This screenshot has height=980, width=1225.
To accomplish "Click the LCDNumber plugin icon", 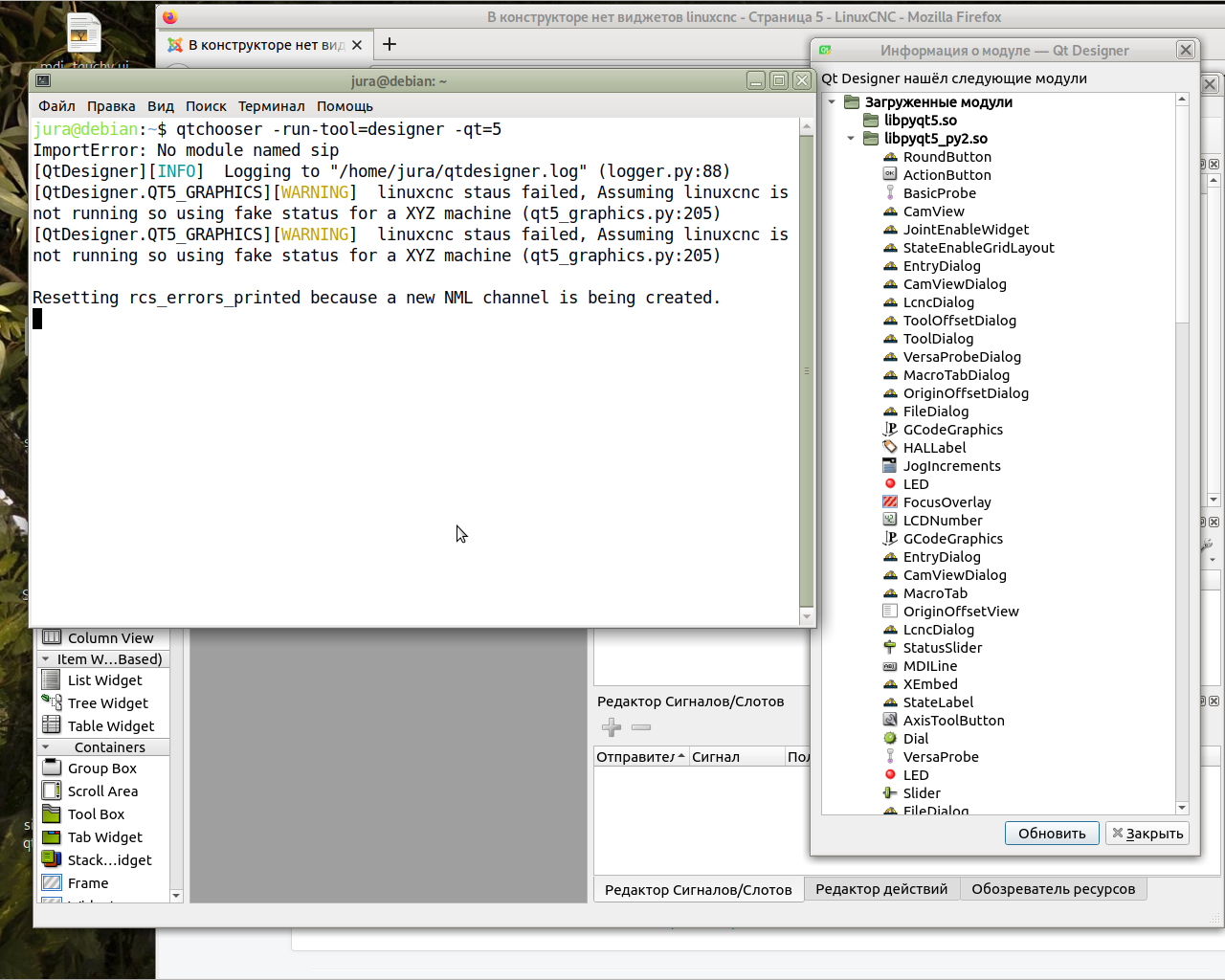I will point(890,521).
